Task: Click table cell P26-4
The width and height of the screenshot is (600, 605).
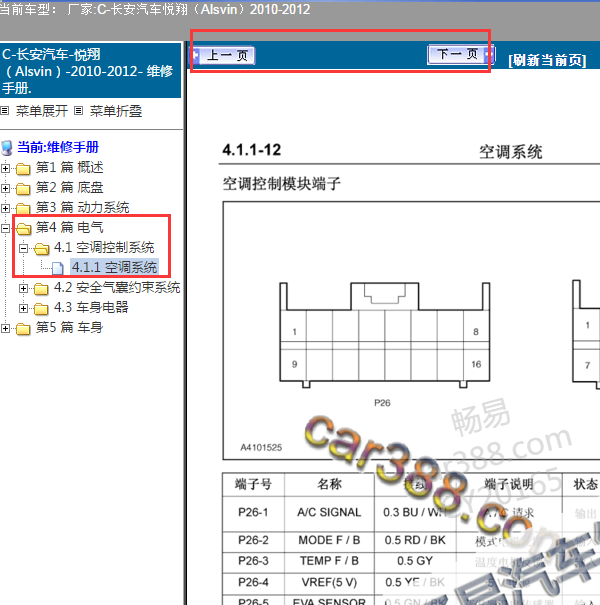Action: 253,582
